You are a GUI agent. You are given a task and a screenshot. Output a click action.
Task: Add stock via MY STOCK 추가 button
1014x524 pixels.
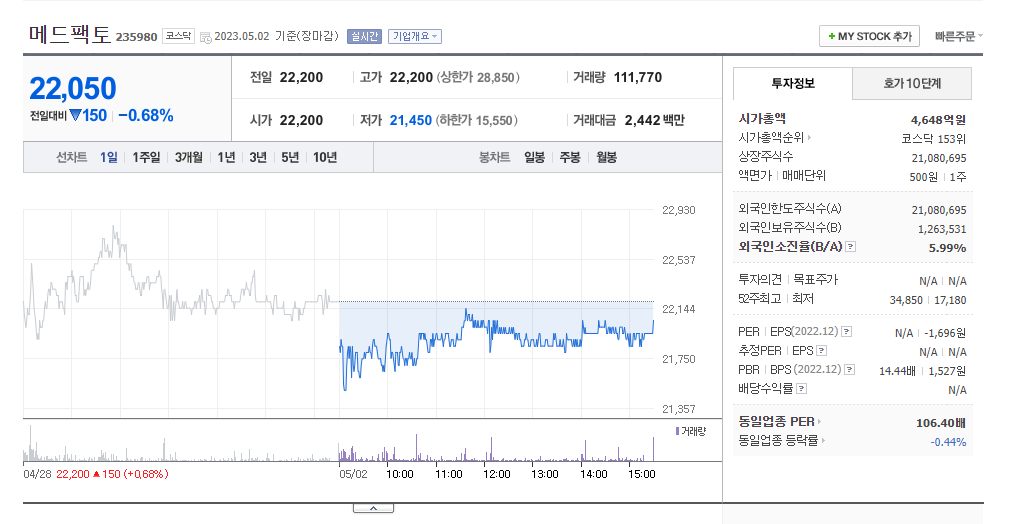pyautogui.click(x=869, y=36)
